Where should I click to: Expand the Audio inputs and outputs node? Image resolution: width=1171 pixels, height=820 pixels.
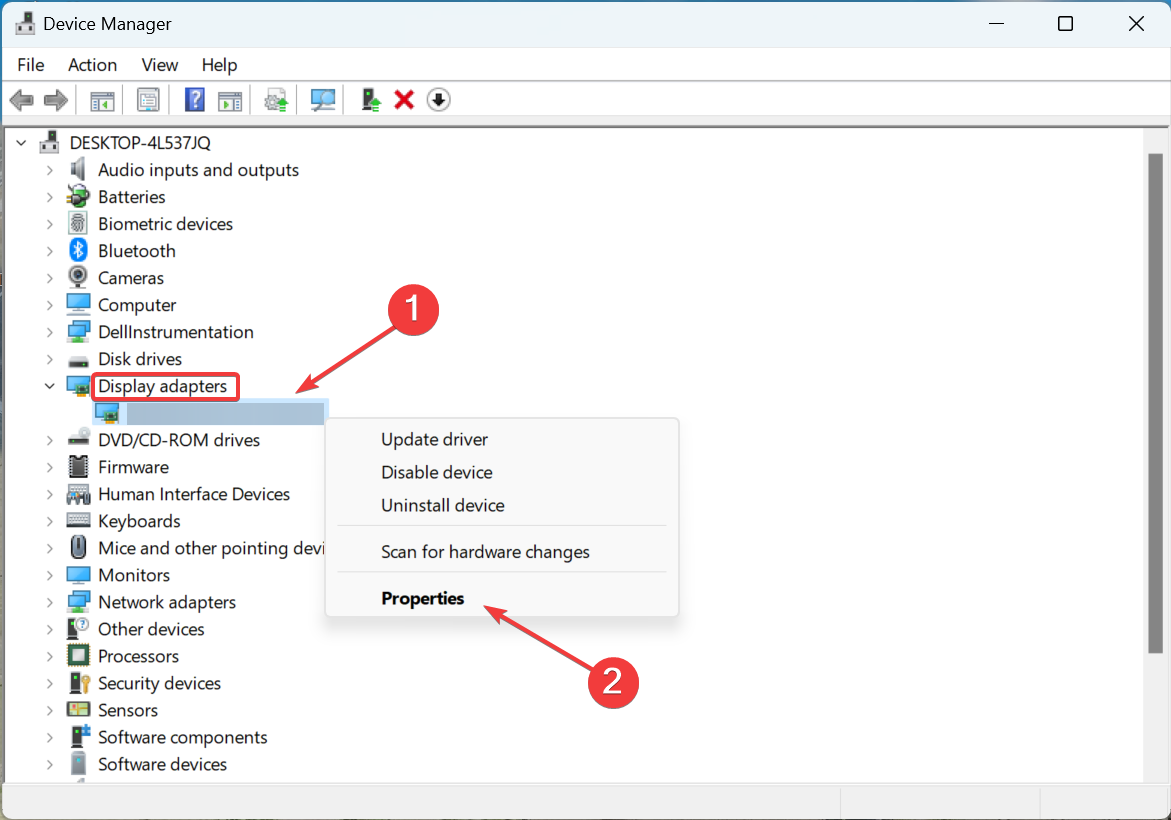point(49,170)
